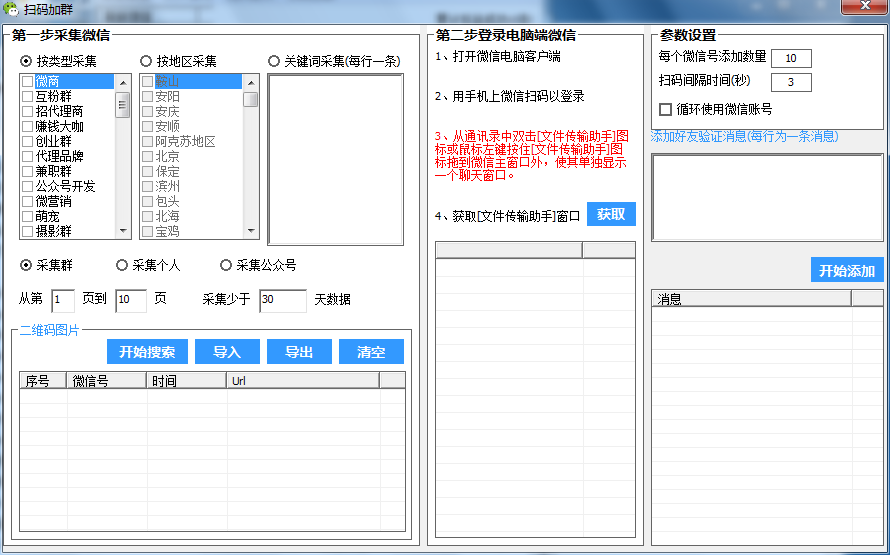
Task: Enable the 创业群 checkbox
Action: pos(27,141)
